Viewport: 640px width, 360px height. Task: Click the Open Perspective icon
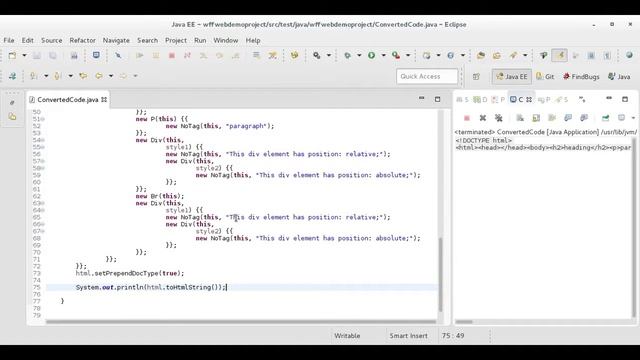coord(476,76)
